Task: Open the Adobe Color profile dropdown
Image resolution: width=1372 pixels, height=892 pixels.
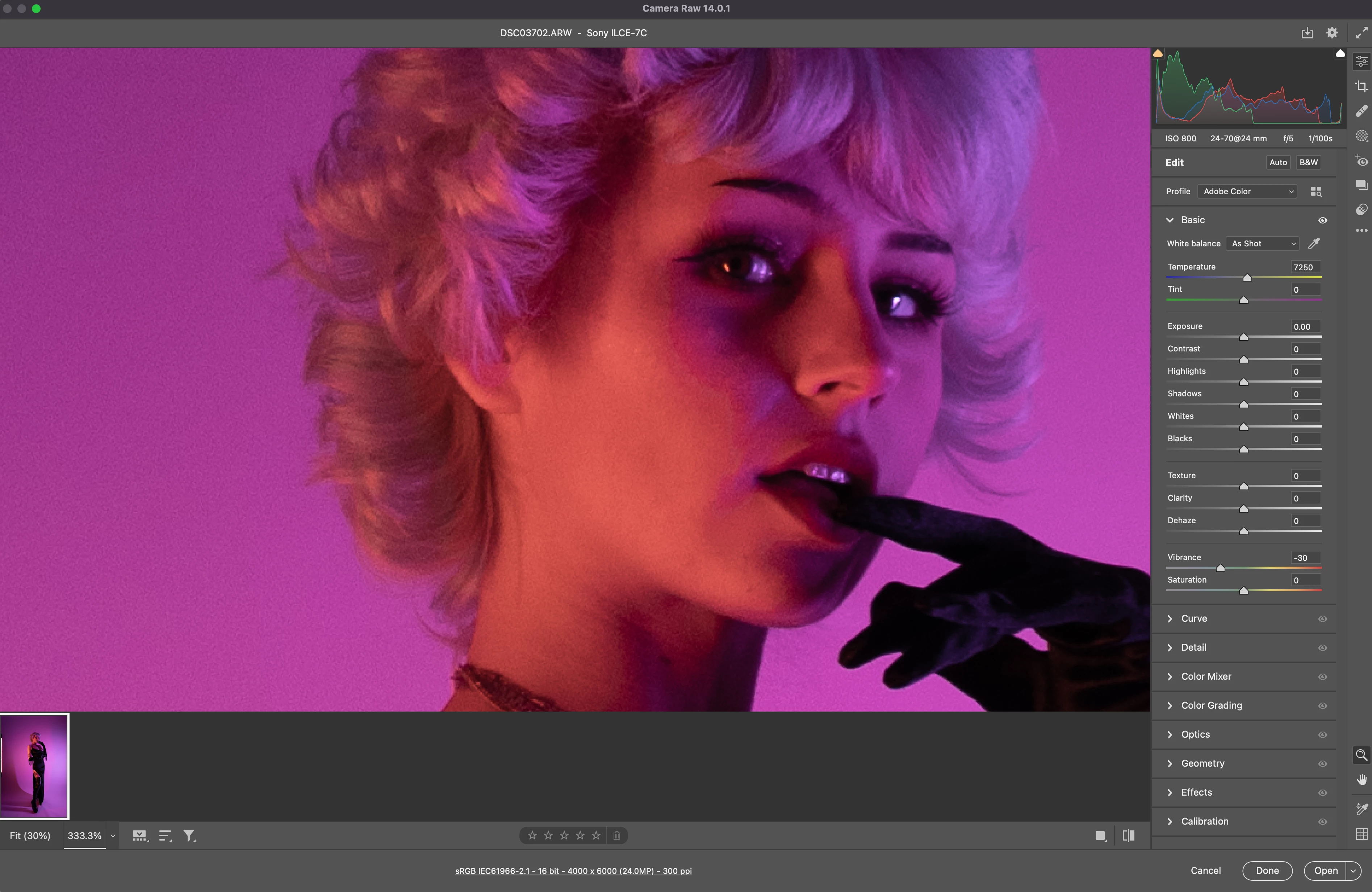Action: [x=1247, y=191]
